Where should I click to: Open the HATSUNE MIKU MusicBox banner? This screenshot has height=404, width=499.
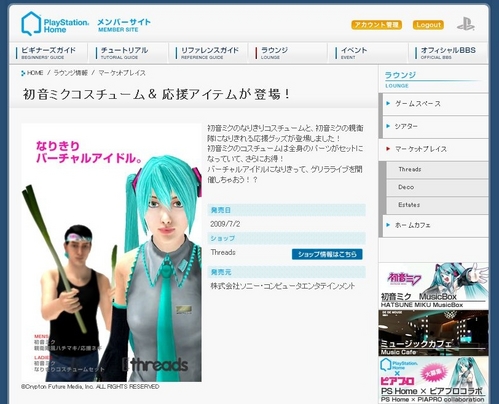click(433, 286)
